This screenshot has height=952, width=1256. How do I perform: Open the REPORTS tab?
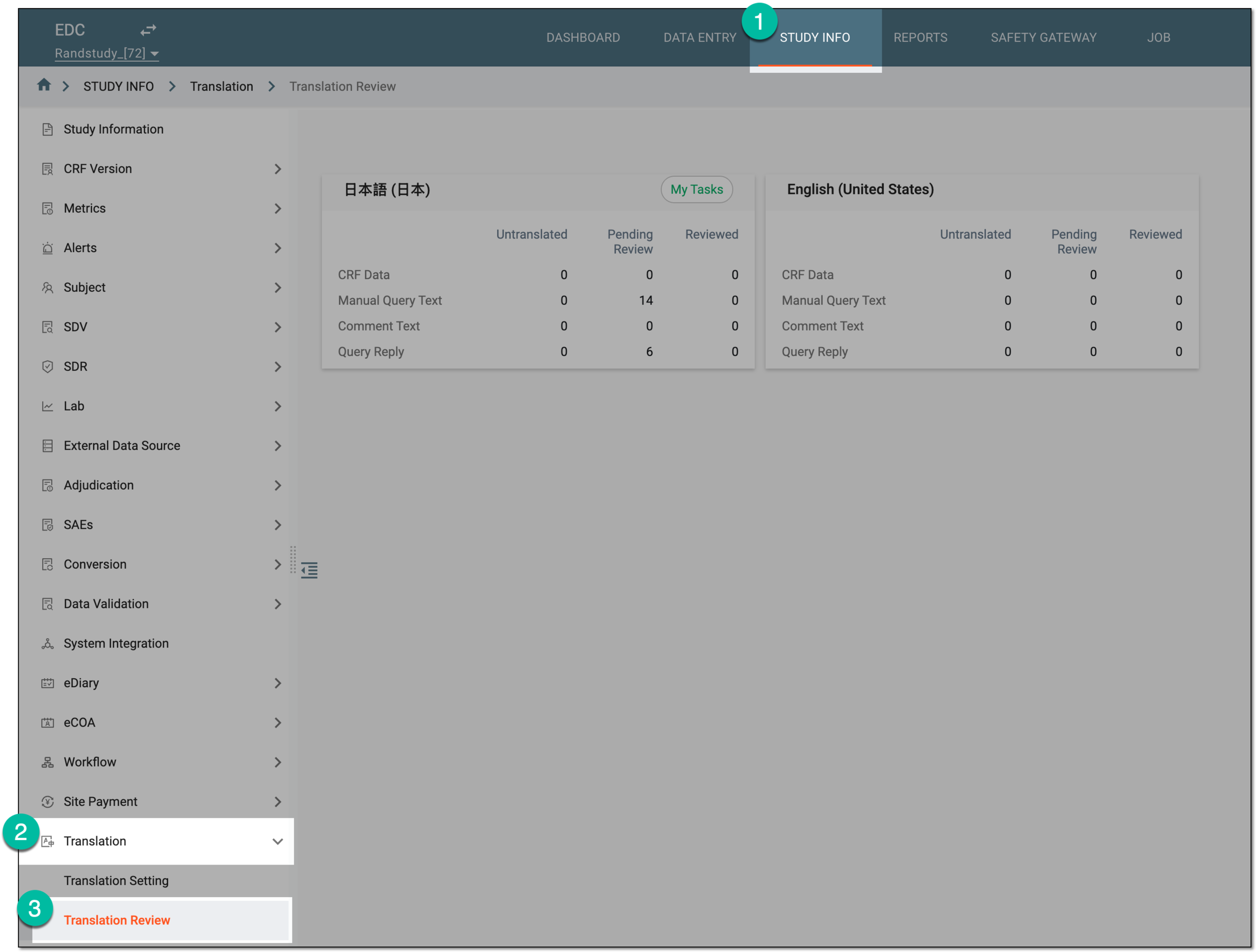coord(920,38)
